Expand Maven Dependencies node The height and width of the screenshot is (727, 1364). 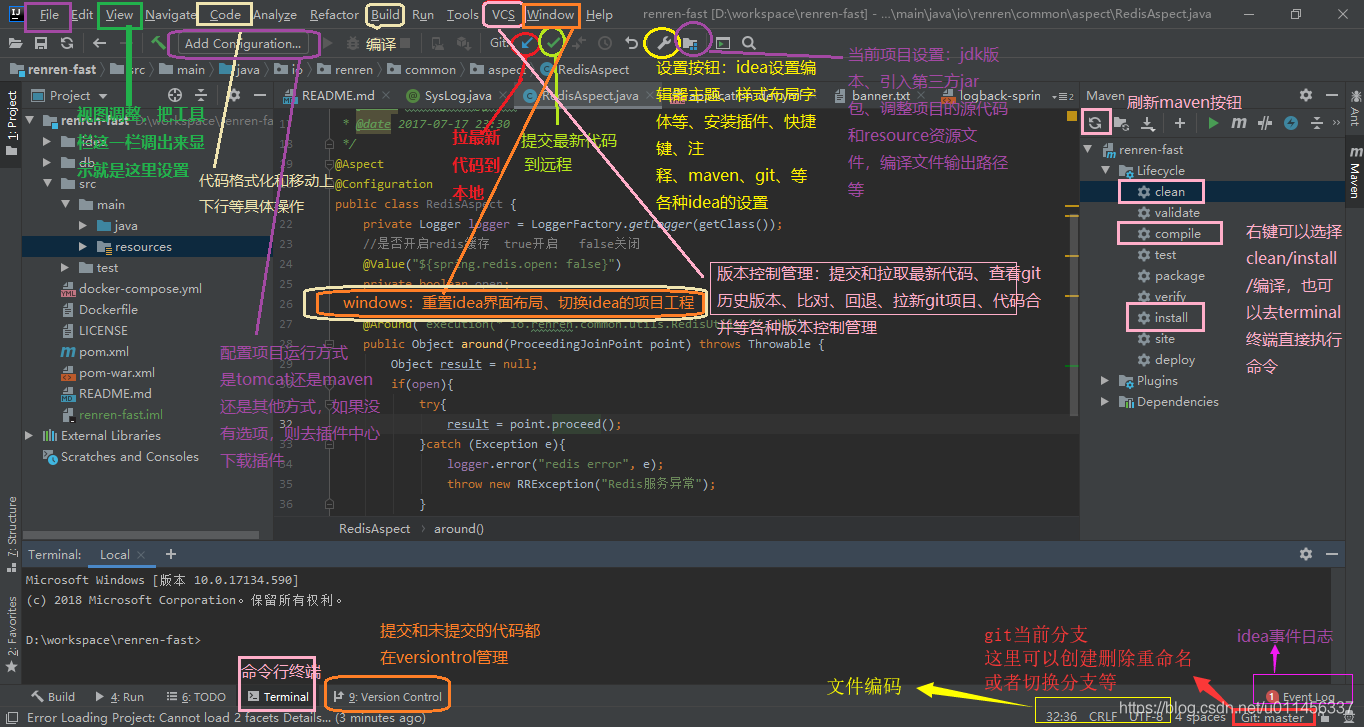[x=1105, y=402]
